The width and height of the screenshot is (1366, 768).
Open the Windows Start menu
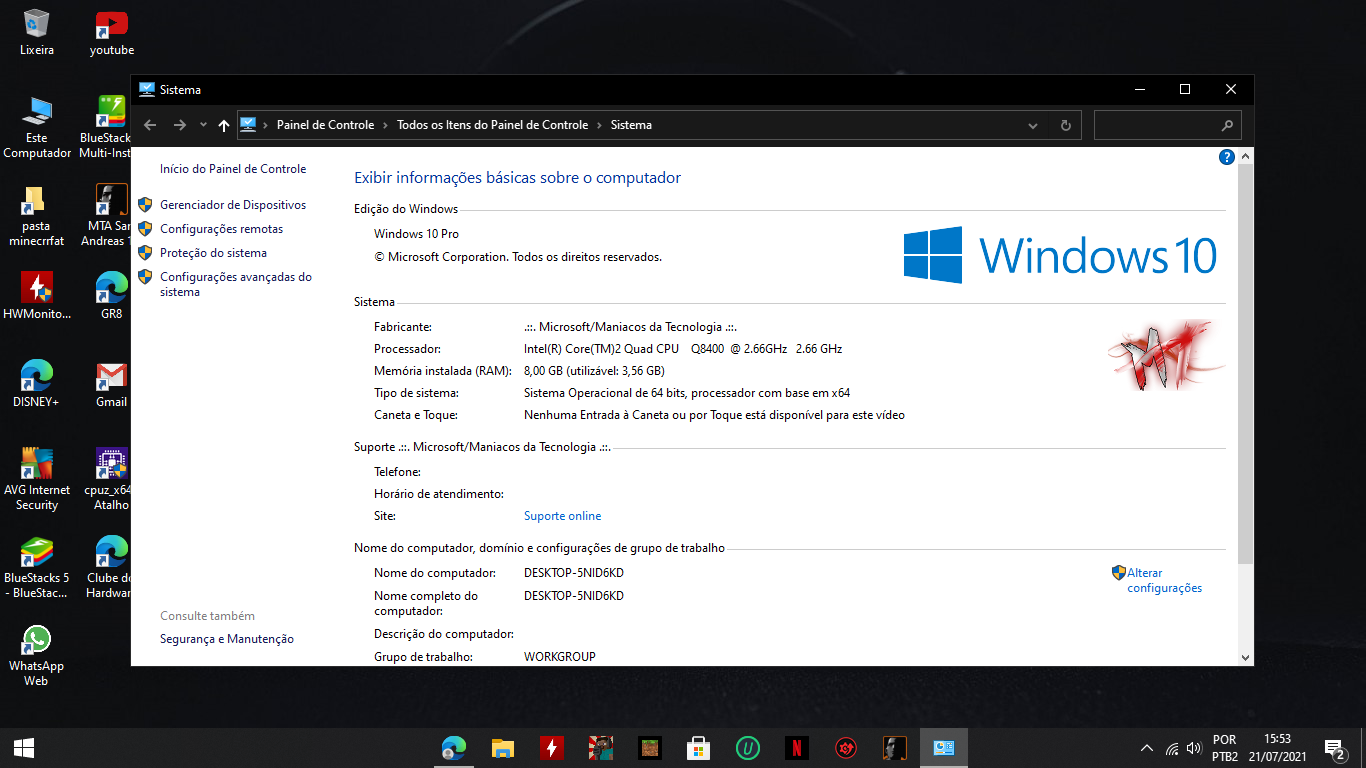24,747
